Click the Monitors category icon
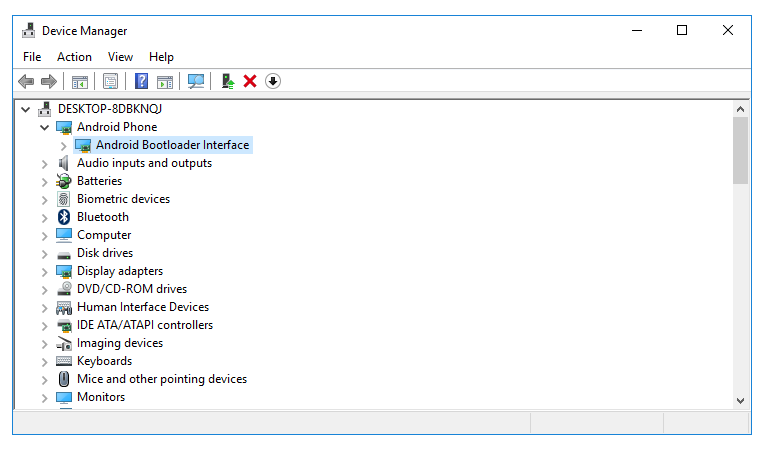Viewport: 765px width, 449px height. coord(64,397)
